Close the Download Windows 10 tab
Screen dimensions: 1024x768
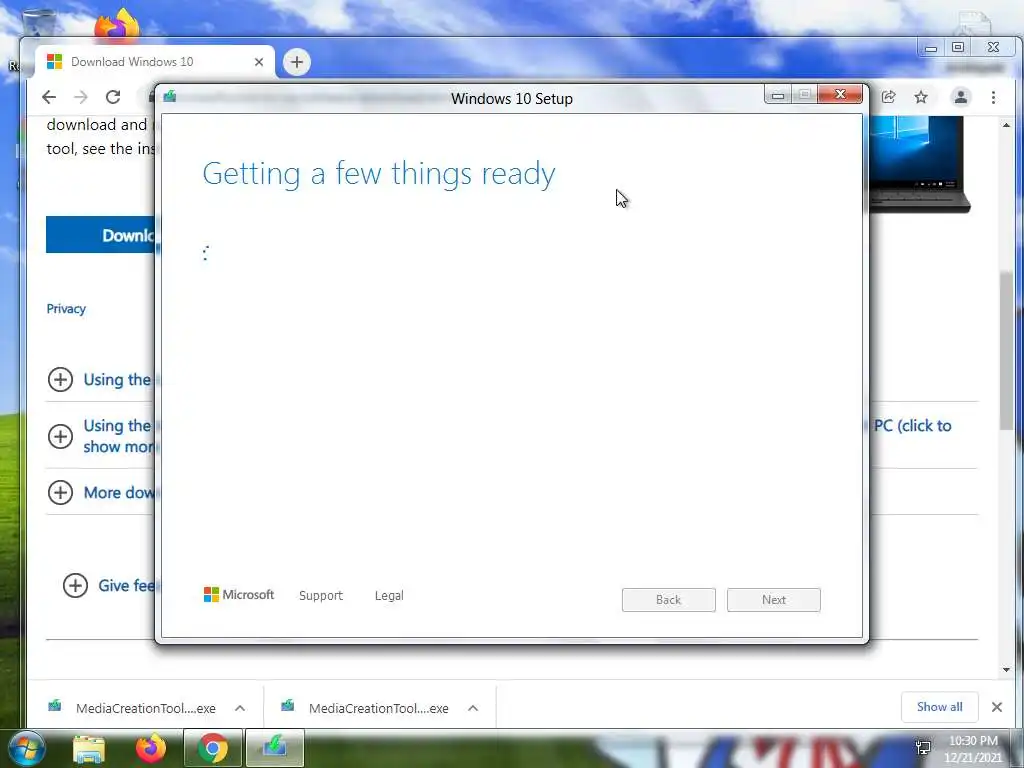tap(259, 62)
